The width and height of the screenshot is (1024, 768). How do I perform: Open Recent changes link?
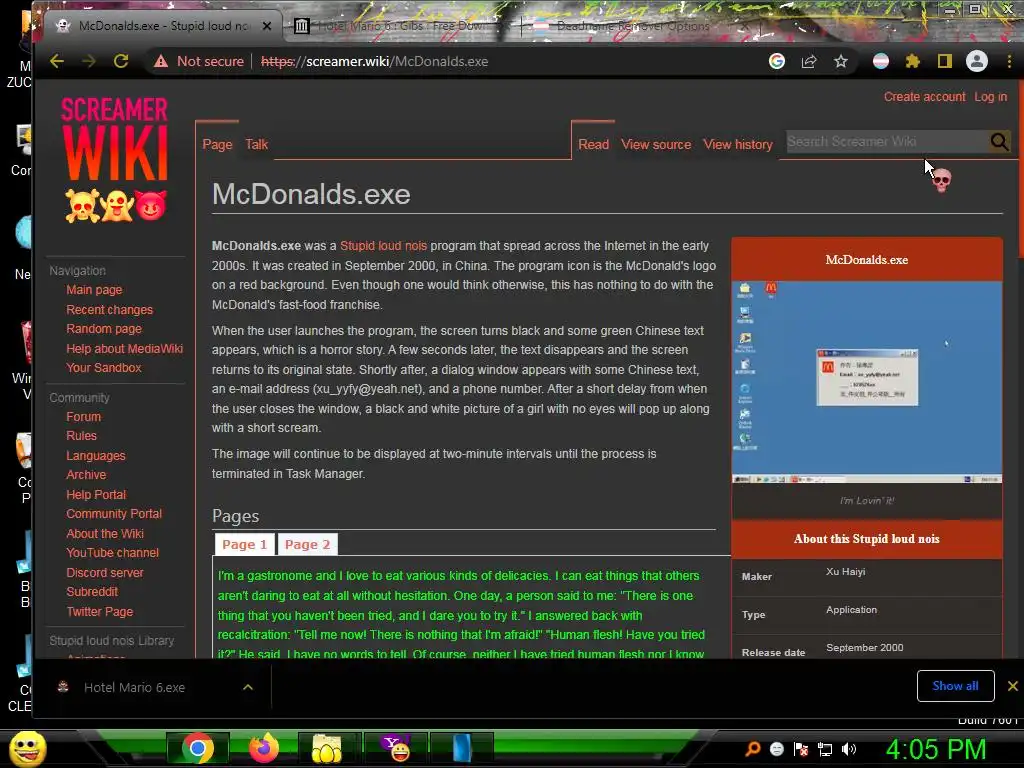(x=109, y=310)
